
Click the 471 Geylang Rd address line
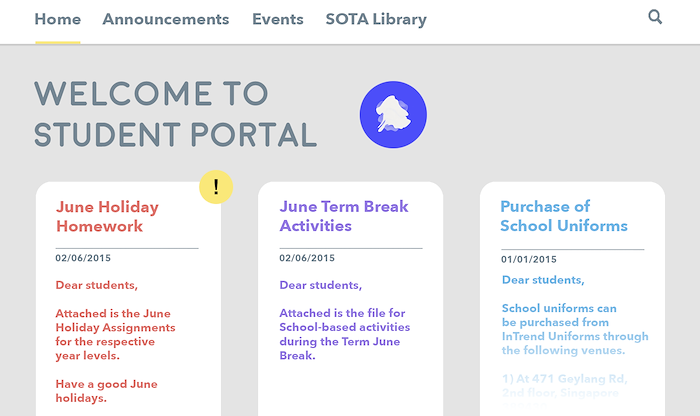coord(565,379)
